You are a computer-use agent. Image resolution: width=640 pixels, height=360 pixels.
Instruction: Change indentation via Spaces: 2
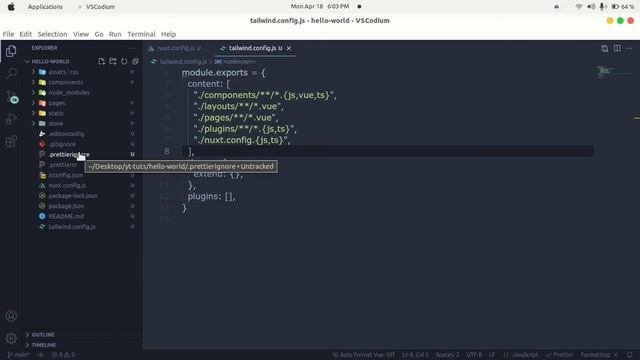click(x=447, y=355)
